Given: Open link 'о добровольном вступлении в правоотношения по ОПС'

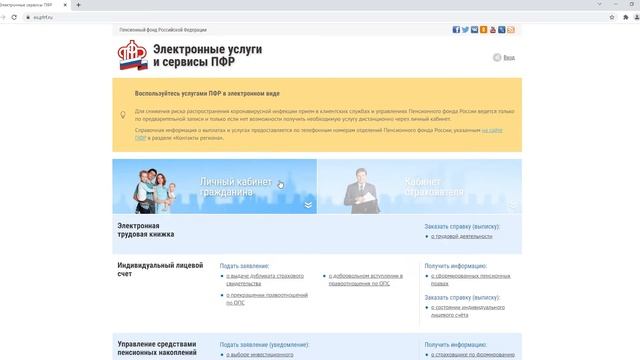Looking at the screenshot, I should (366, 280).
